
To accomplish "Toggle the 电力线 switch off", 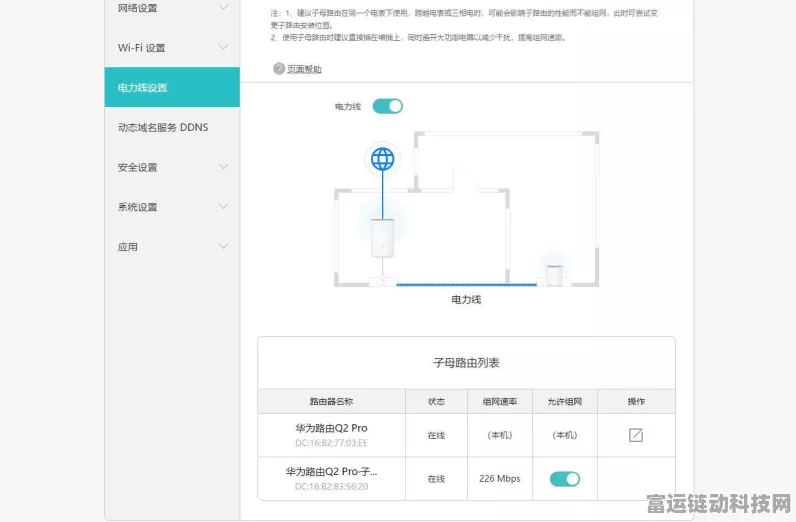I will click(387, 106).
